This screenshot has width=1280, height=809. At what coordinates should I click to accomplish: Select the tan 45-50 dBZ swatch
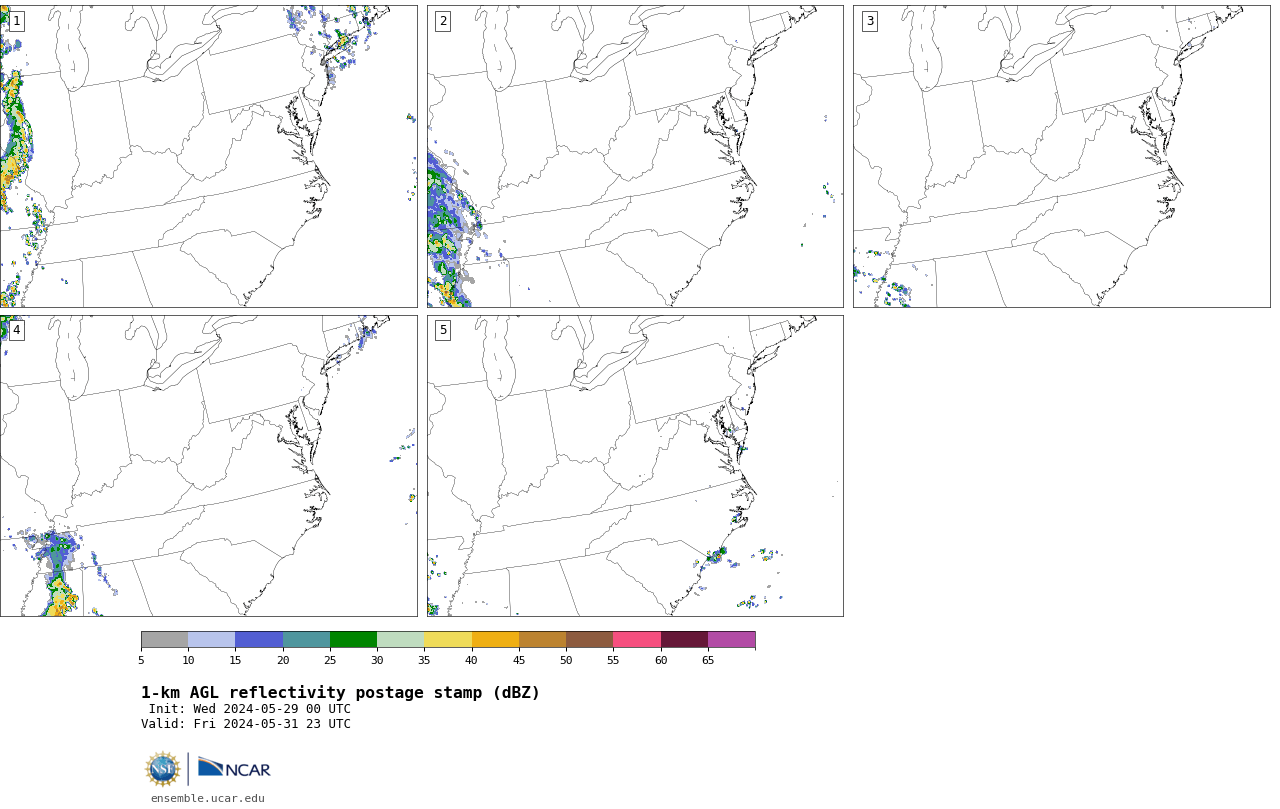(542, 640)
